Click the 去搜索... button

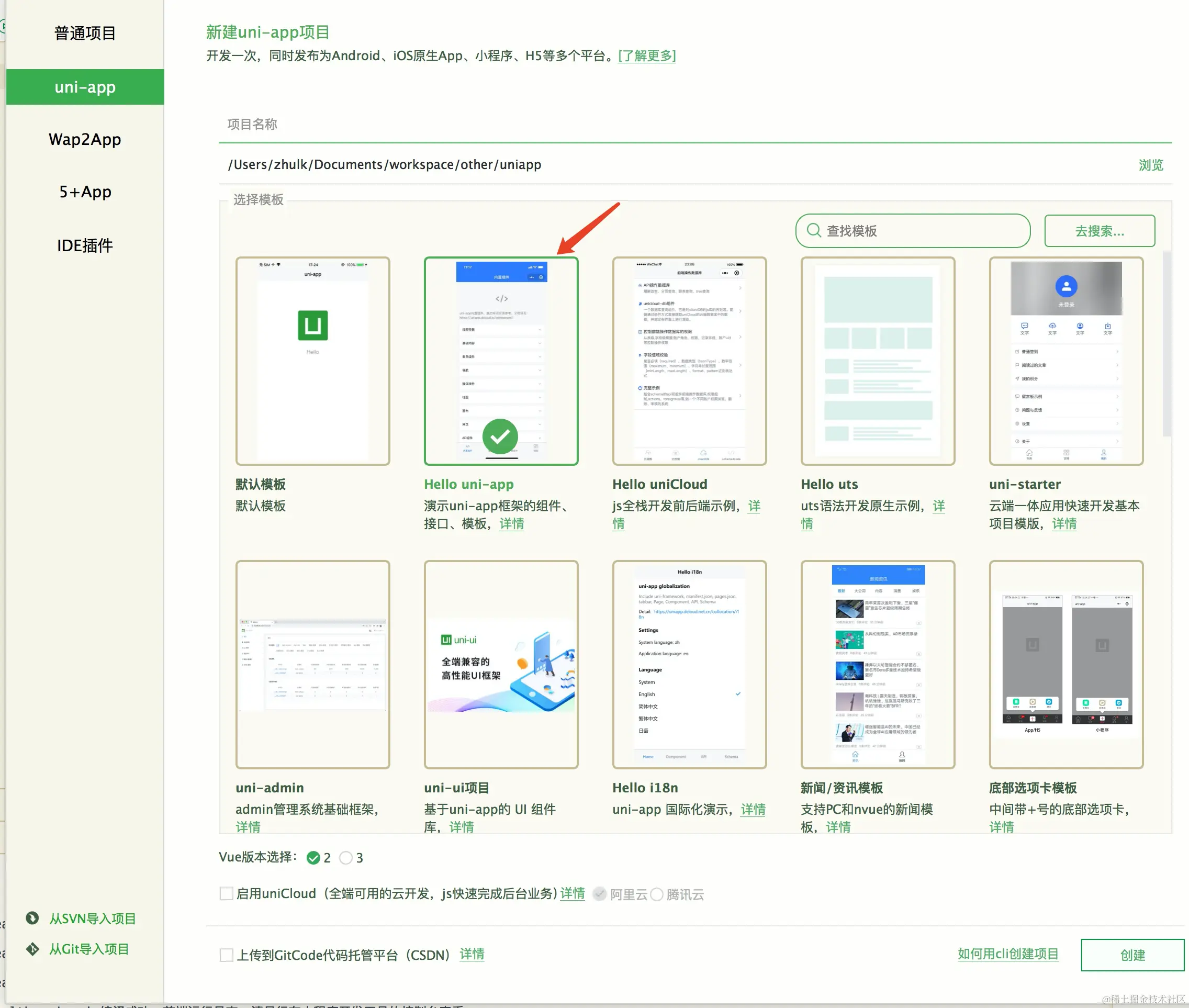[1100, 231]
